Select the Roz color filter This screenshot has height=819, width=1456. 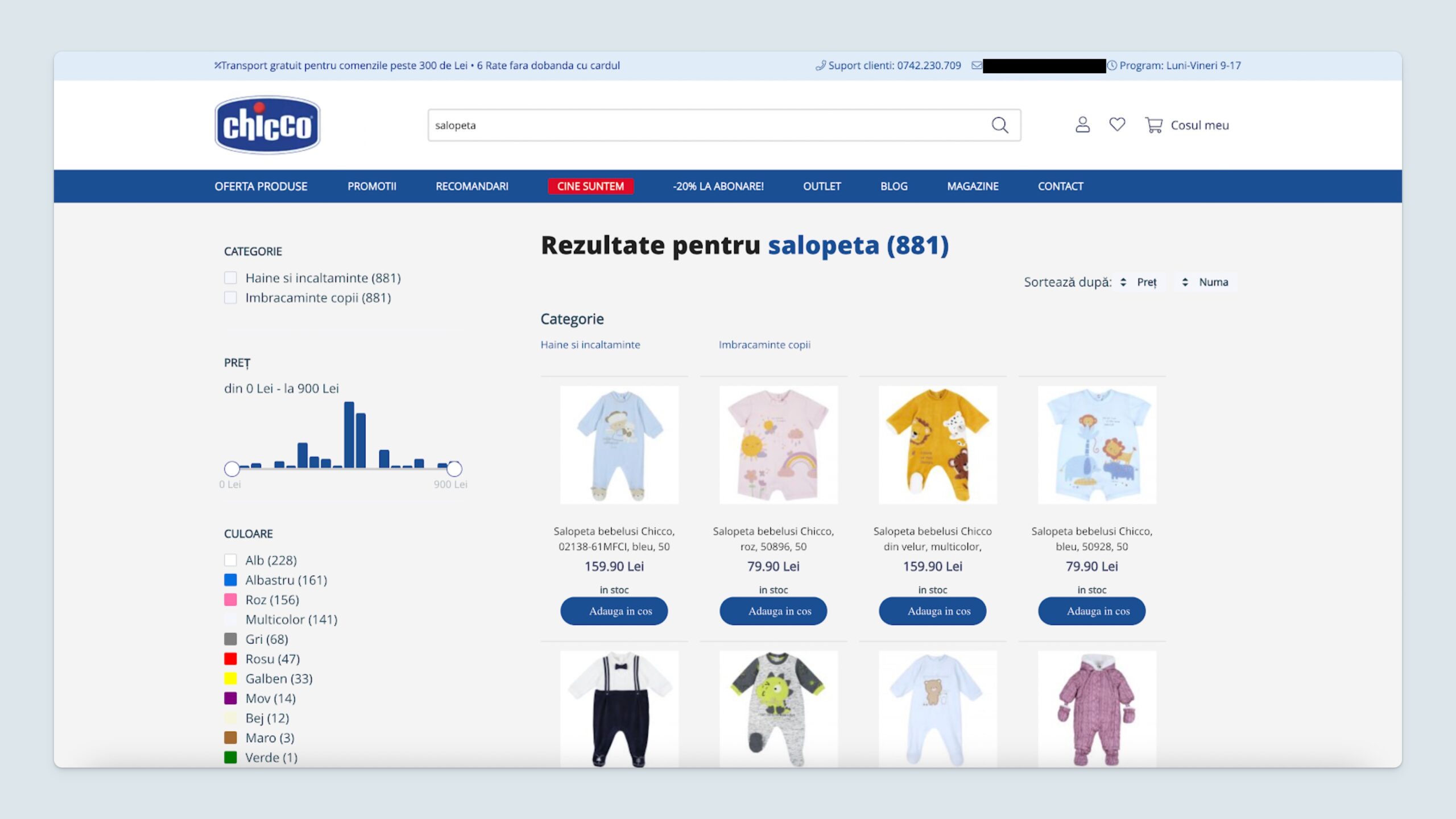point(230,600)
